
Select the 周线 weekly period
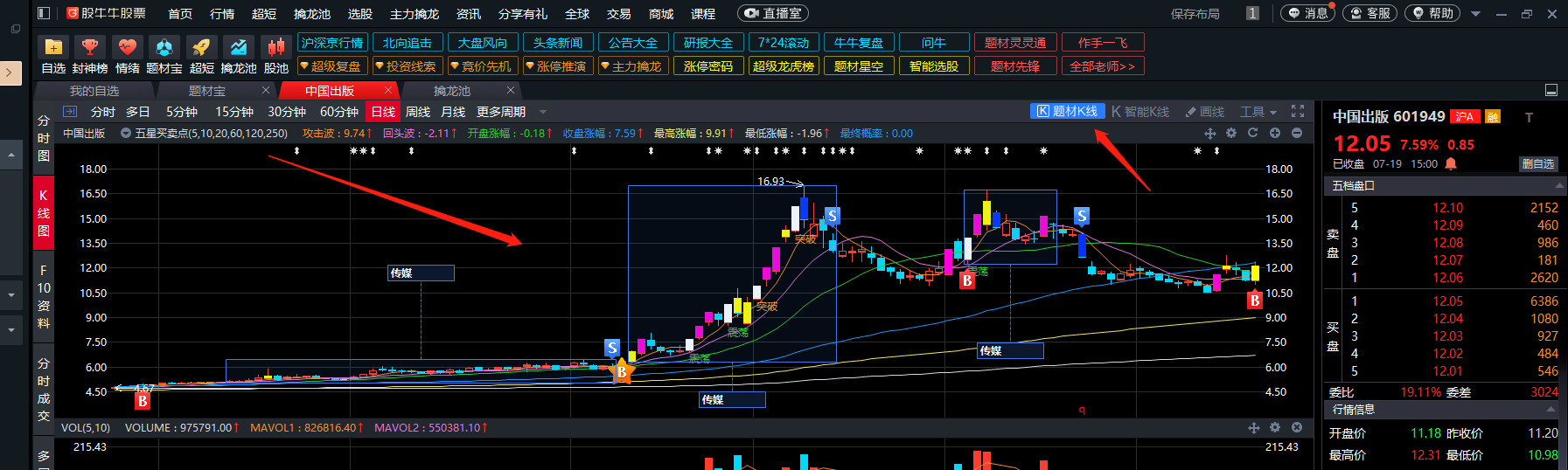coord(418,111)
